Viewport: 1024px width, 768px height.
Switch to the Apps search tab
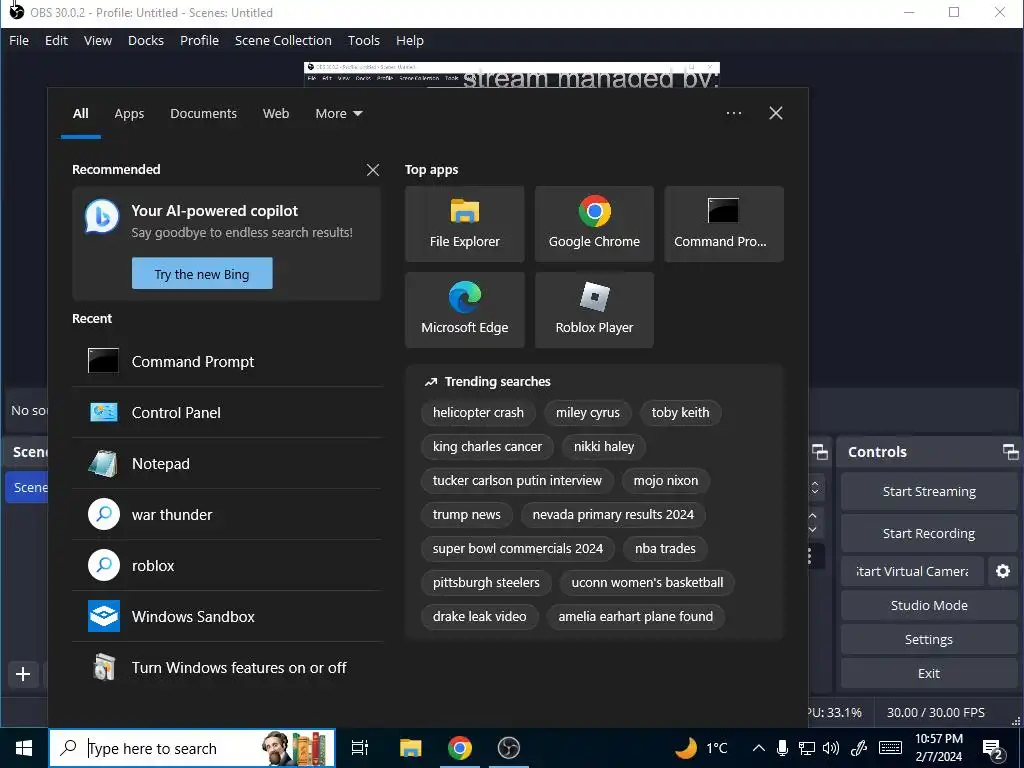tap(129, 114)
